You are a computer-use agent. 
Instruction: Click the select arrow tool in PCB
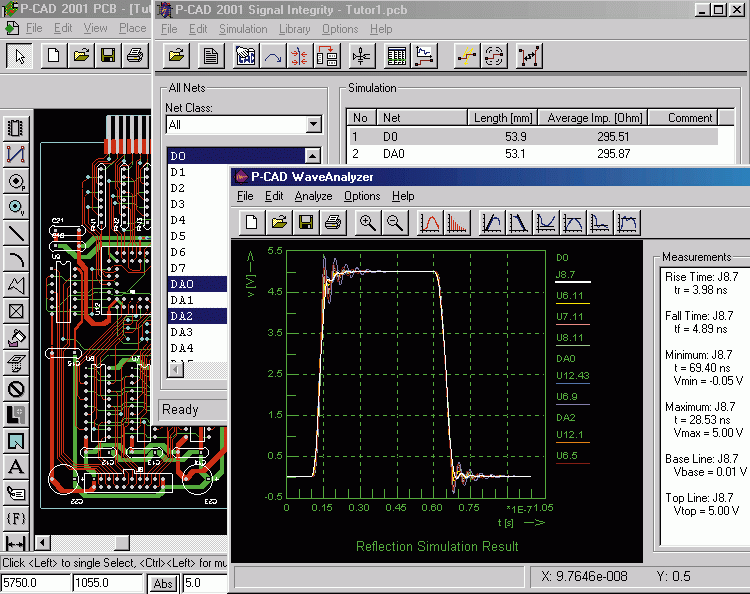point(20,56)
